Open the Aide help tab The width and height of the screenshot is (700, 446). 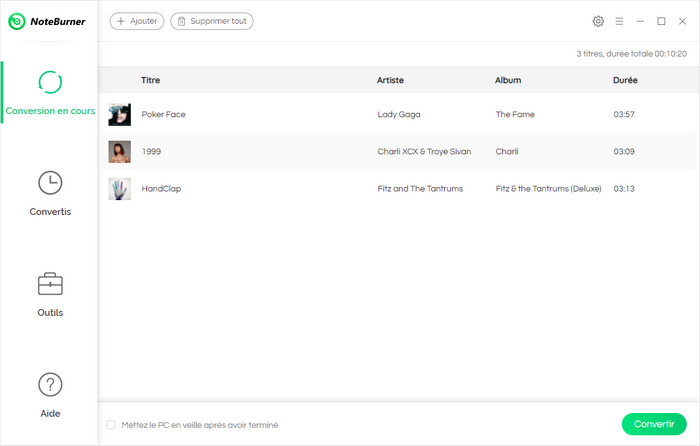click(50, 396)
